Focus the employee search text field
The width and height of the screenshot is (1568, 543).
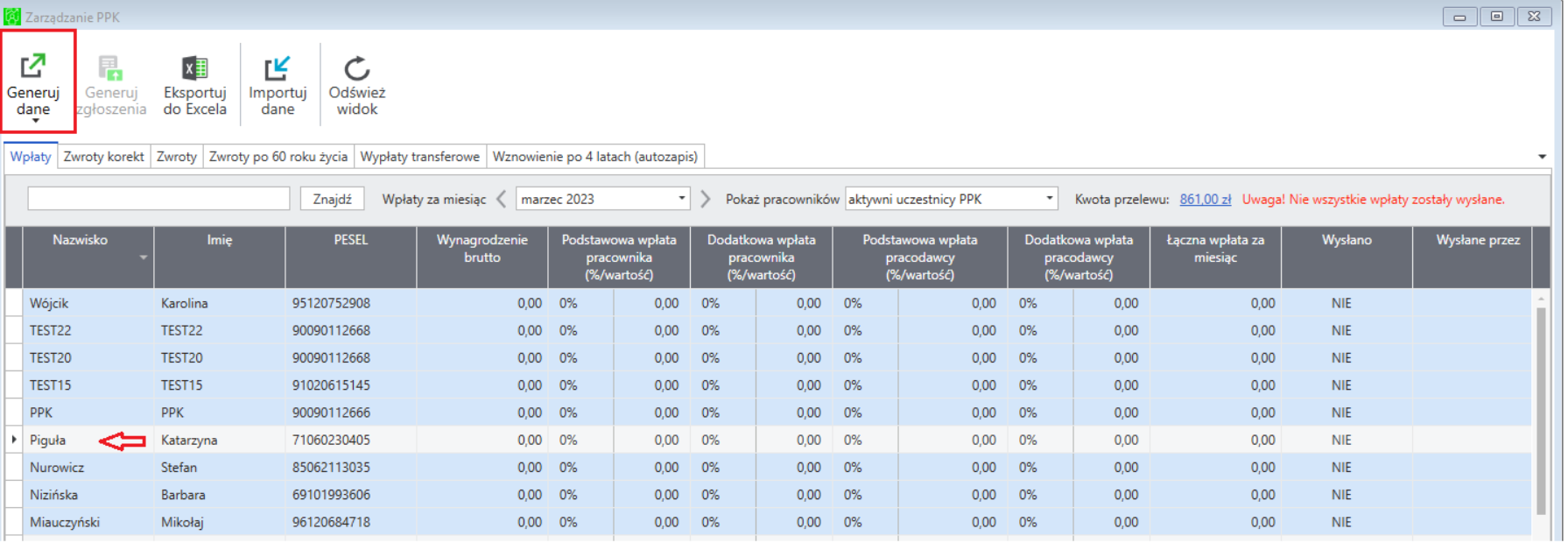(x=158, y=199)
